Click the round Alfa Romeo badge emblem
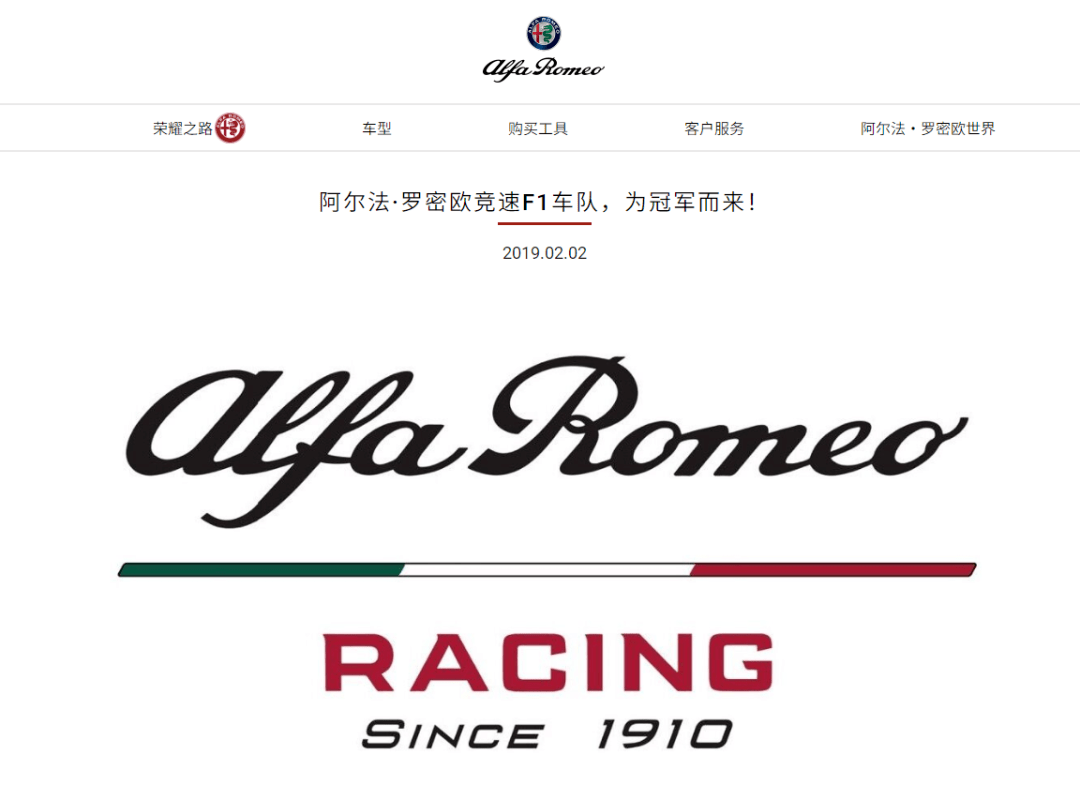The width and height of the screenshot is (1080, 785). coord(543,32)
